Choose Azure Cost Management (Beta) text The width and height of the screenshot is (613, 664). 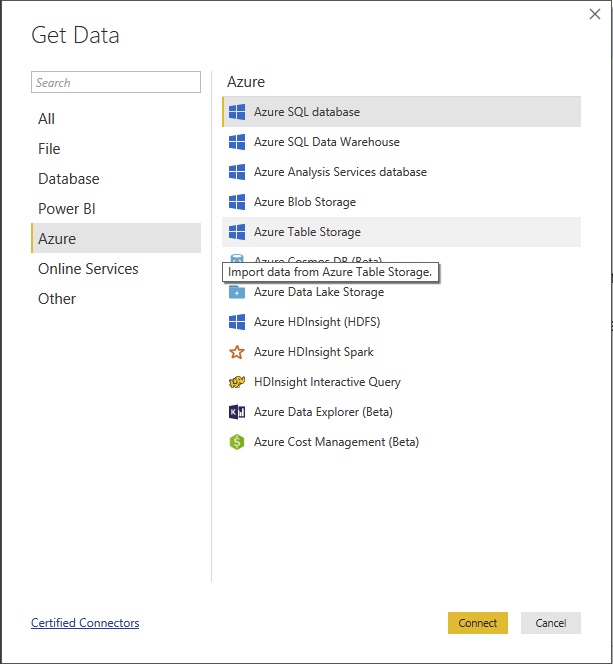pyautogui.click(x=337, y=442)
